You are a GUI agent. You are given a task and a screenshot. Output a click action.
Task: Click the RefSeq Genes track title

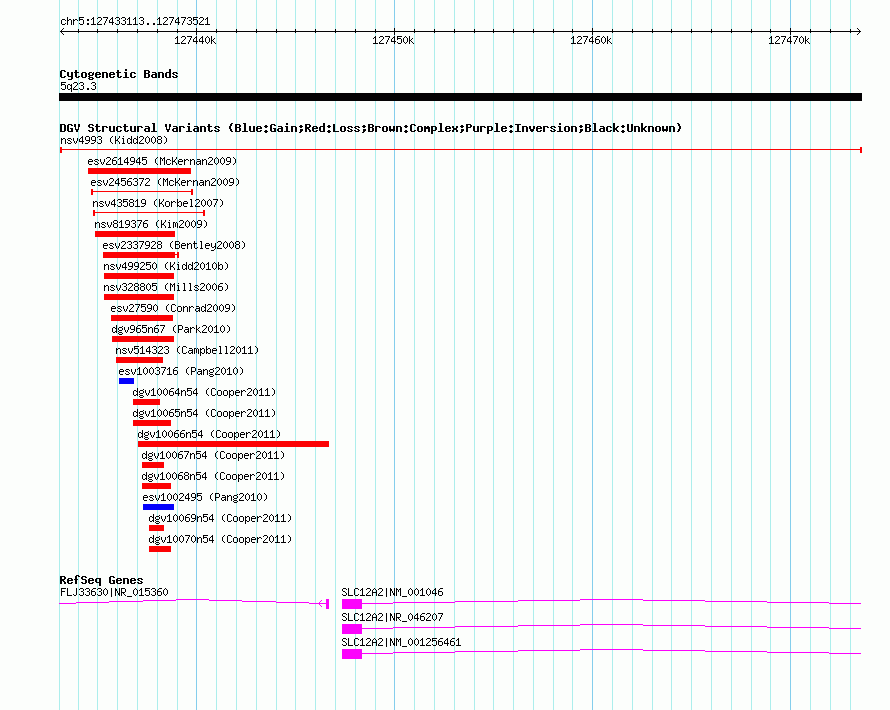101,579
